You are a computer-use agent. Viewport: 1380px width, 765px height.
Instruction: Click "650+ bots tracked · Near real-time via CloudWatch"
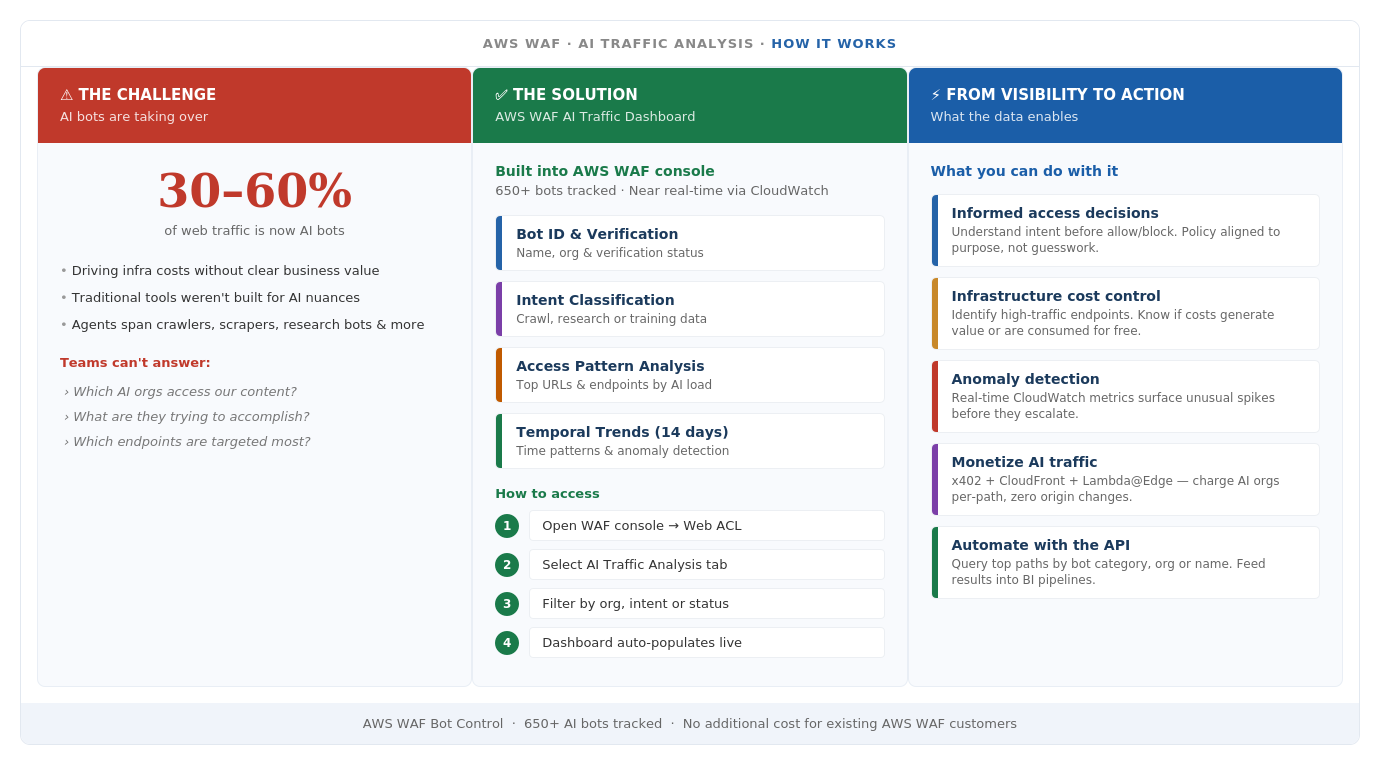[x=662, y=191]
